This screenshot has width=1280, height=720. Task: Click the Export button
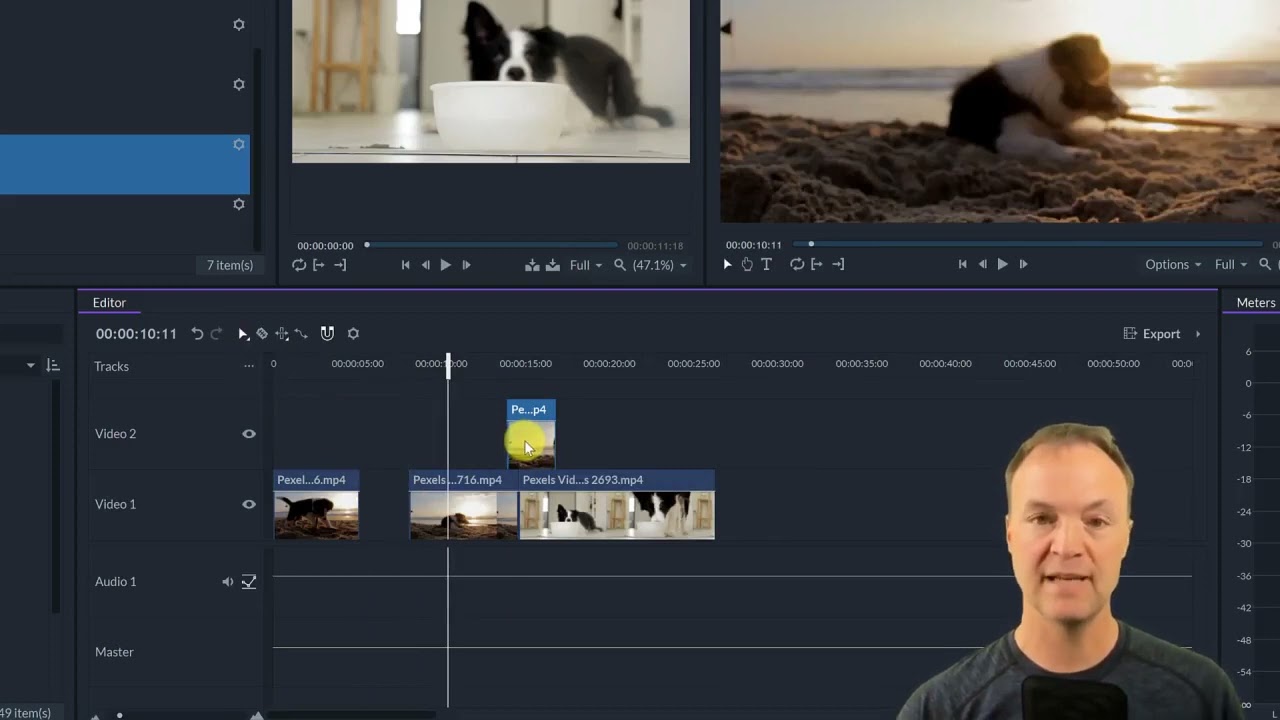[1152, 334]
